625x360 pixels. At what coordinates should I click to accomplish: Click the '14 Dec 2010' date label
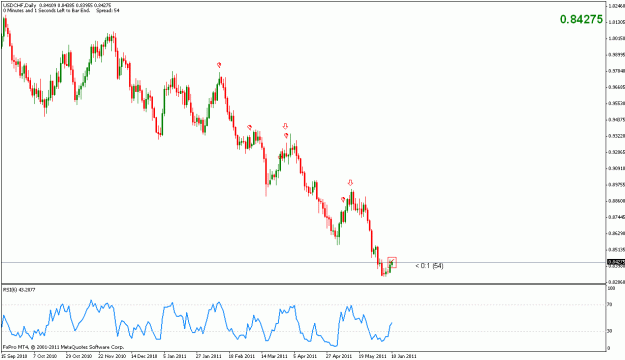[x=144, y=356]
